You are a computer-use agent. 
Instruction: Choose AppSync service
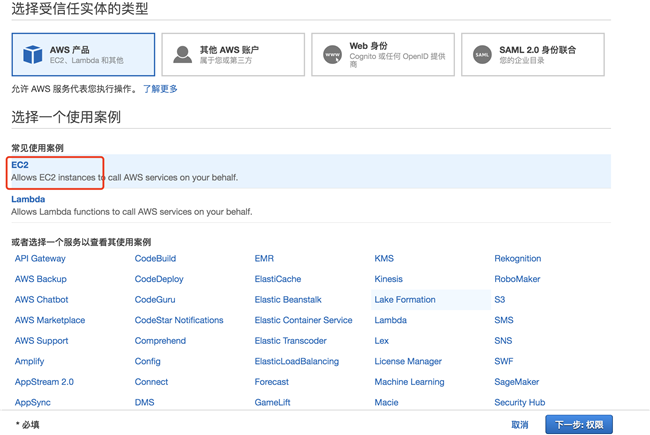point(33,402)
